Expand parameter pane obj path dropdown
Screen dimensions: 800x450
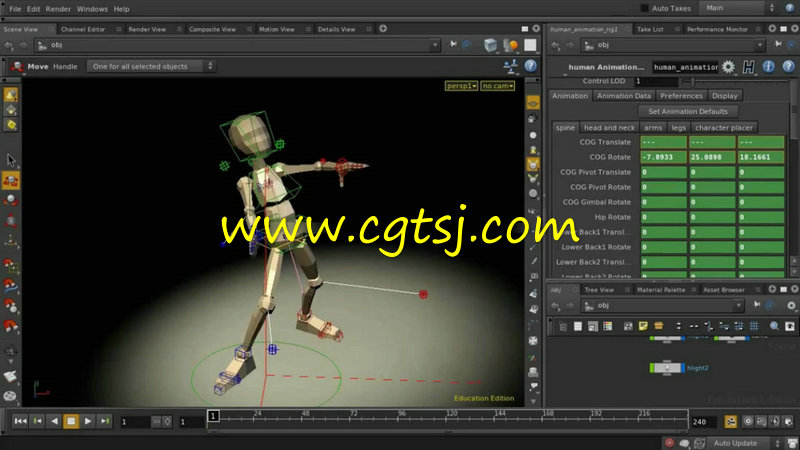coord(760,45)
